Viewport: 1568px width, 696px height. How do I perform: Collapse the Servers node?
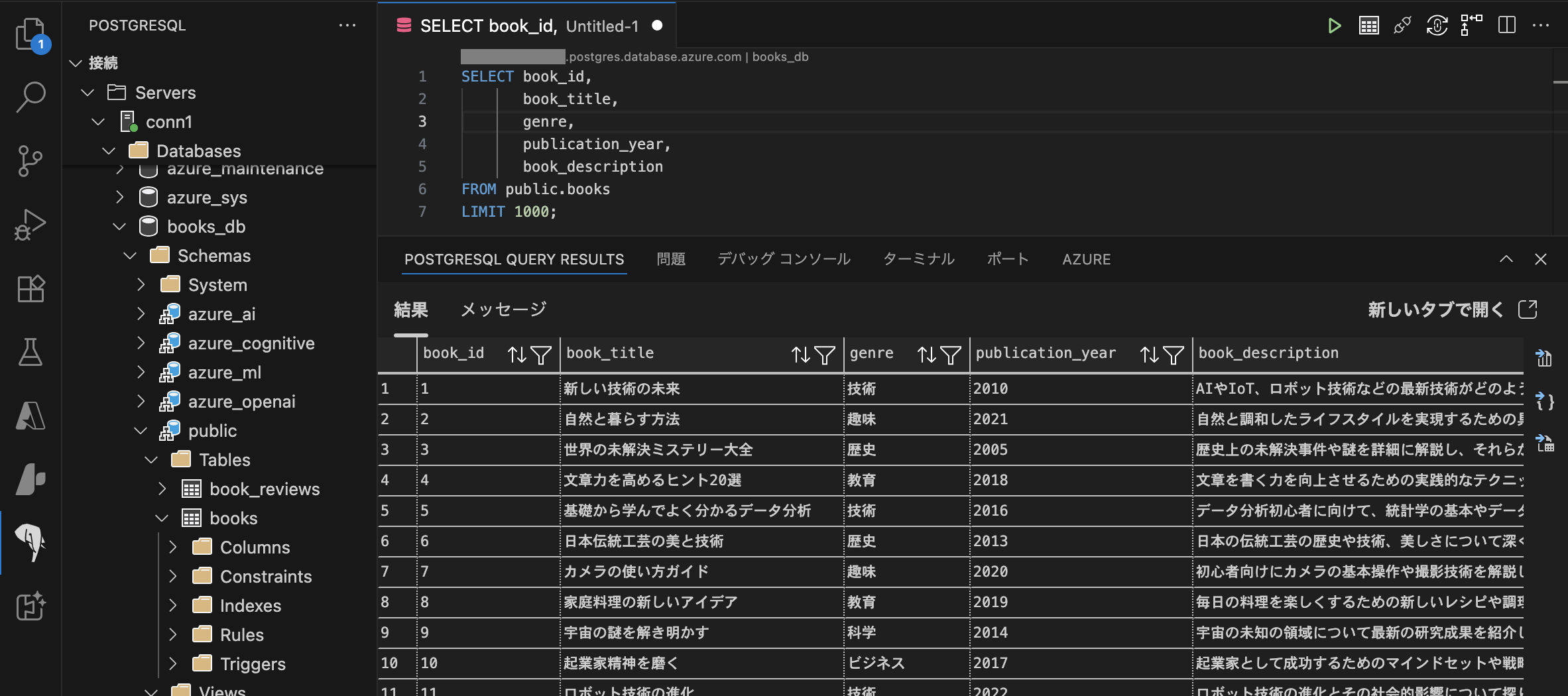pos(87,92)
